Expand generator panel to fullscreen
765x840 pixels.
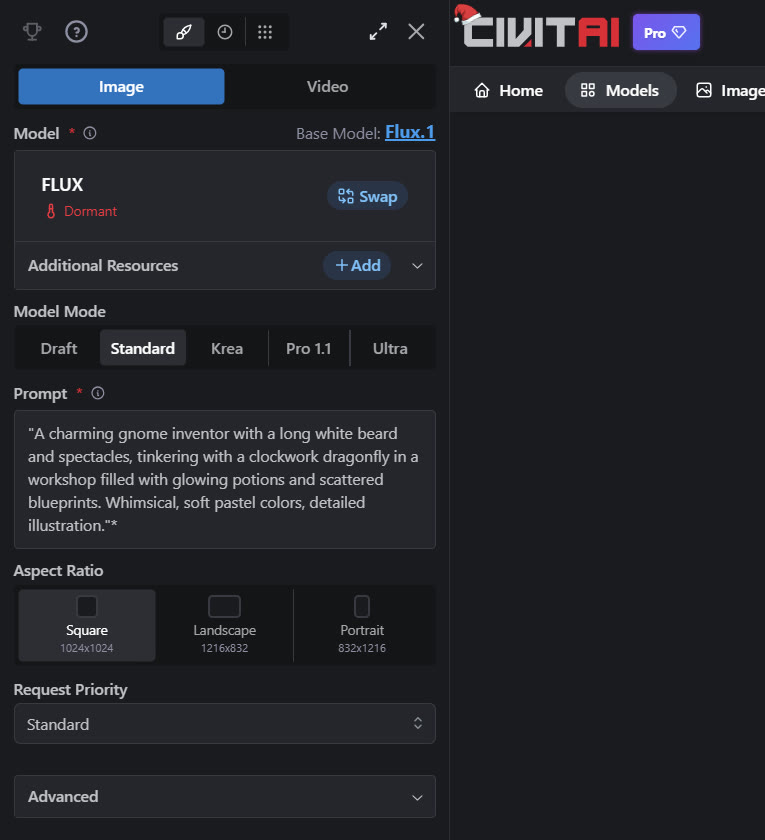(x=378, y=32)
